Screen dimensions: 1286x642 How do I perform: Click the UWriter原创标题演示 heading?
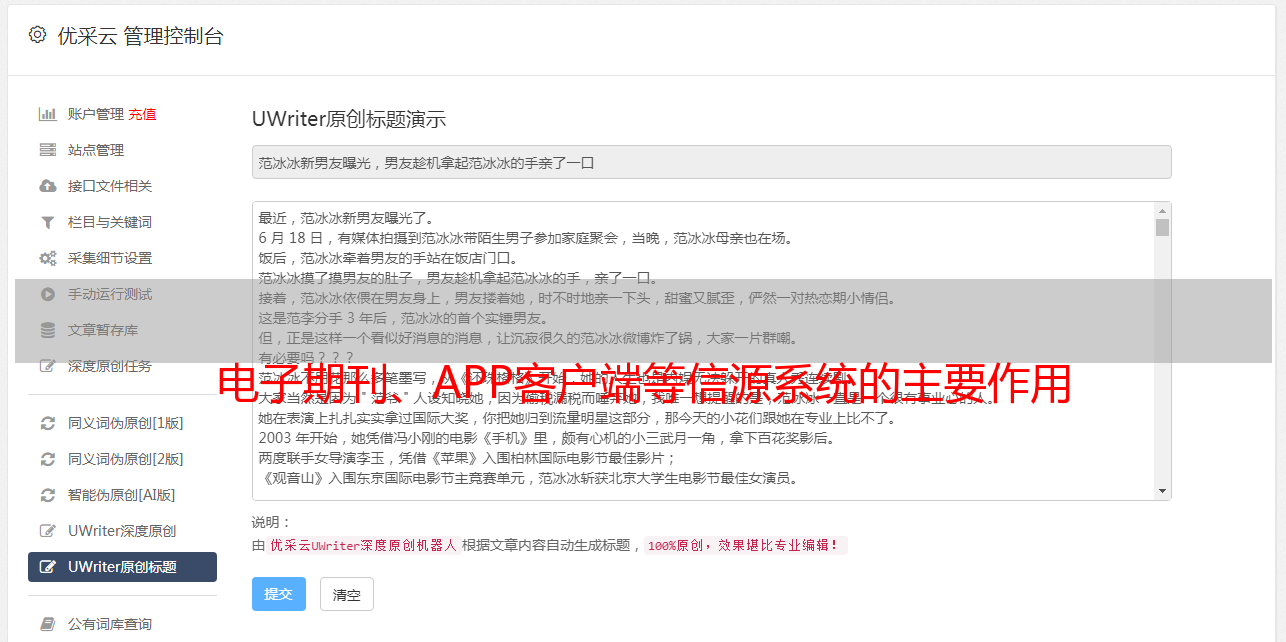349,119
